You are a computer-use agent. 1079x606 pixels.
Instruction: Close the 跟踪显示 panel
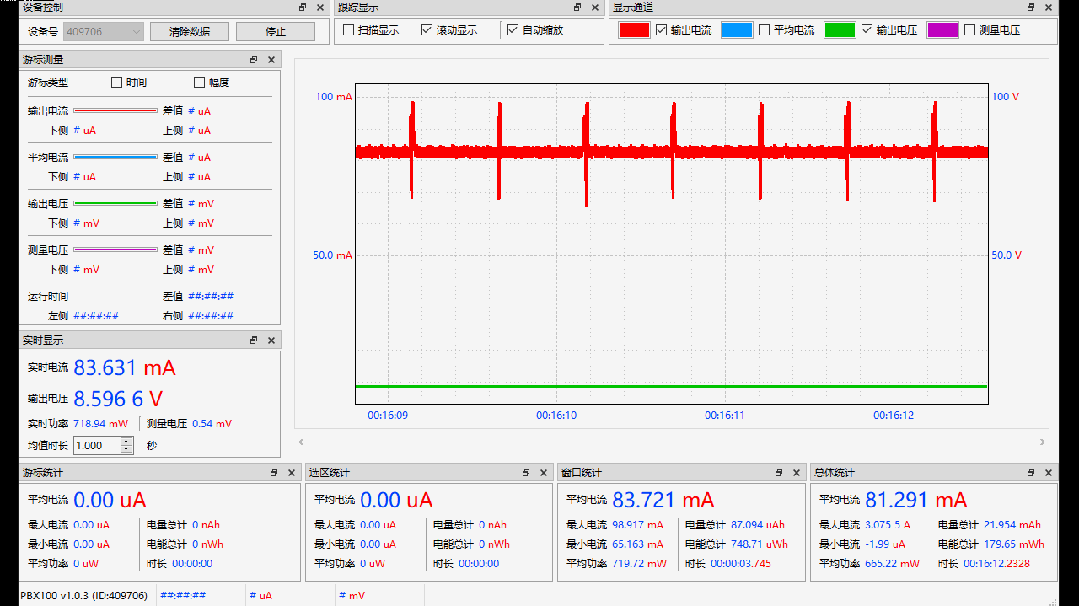[x=595, y=8]
